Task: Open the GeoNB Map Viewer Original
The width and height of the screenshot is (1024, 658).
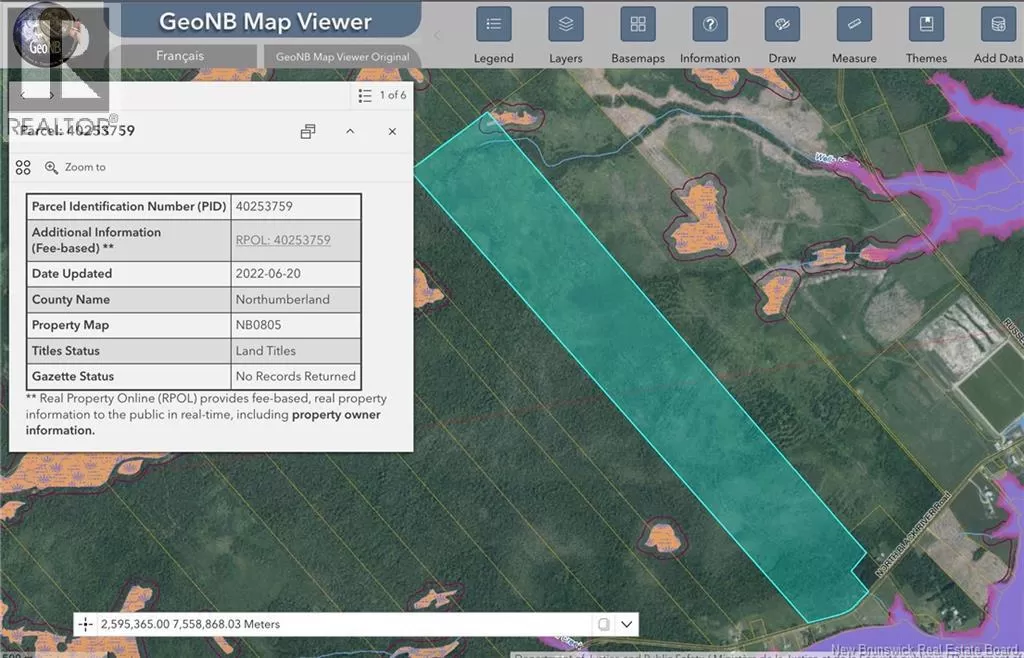Action: [342, 56]
